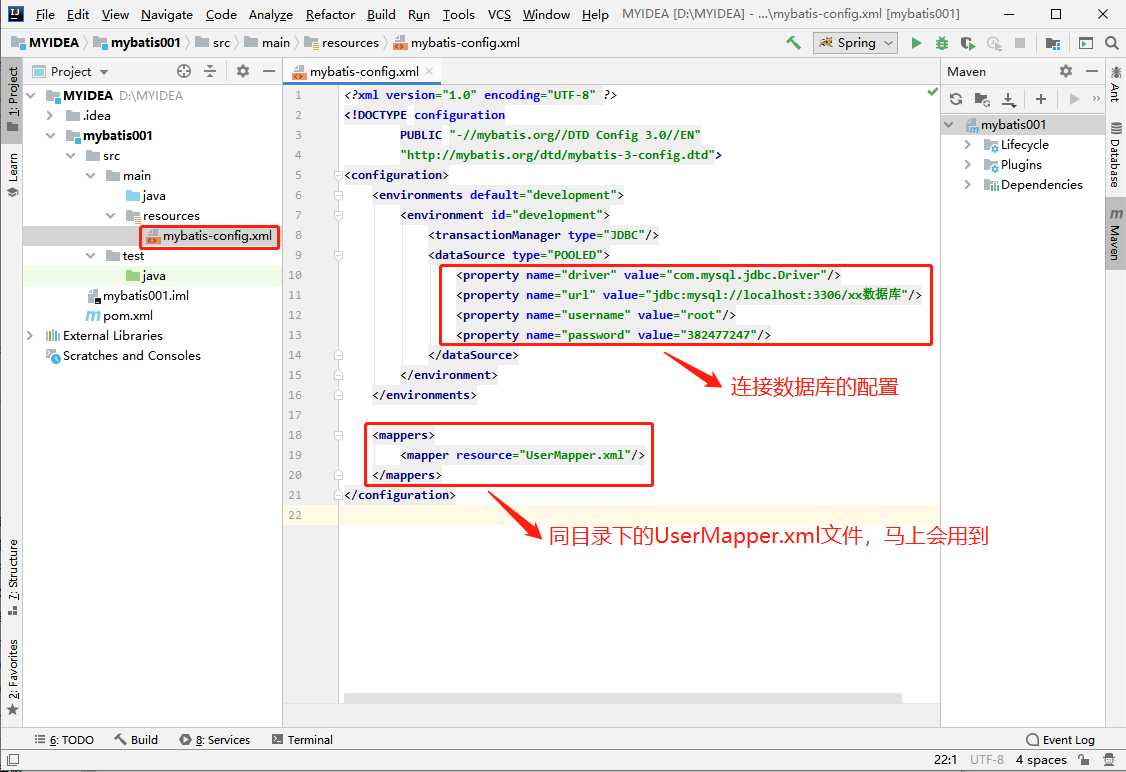
Task: Open the Tools menu
Action: (x=458, y=14)
